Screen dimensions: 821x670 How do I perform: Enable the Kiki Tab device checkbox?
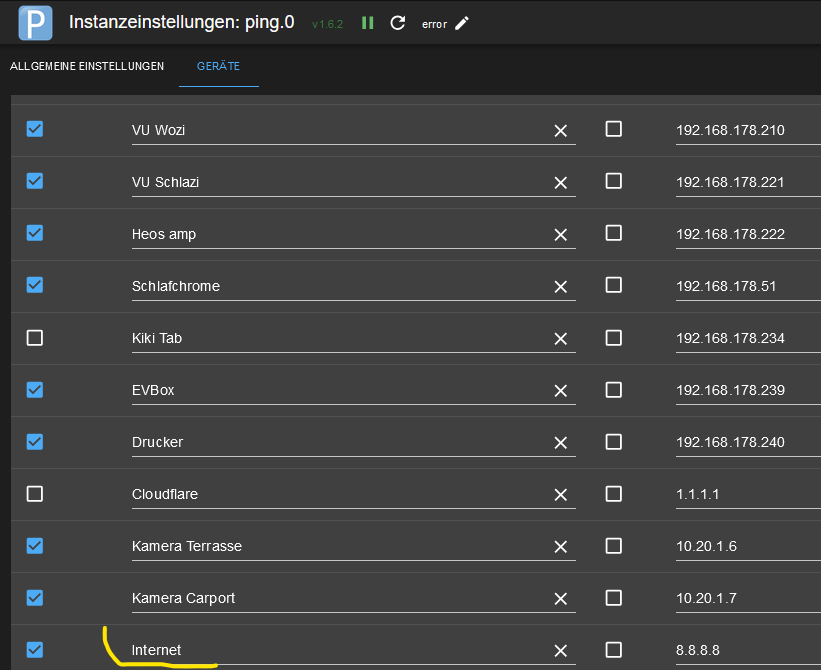[x=35, y=338]
